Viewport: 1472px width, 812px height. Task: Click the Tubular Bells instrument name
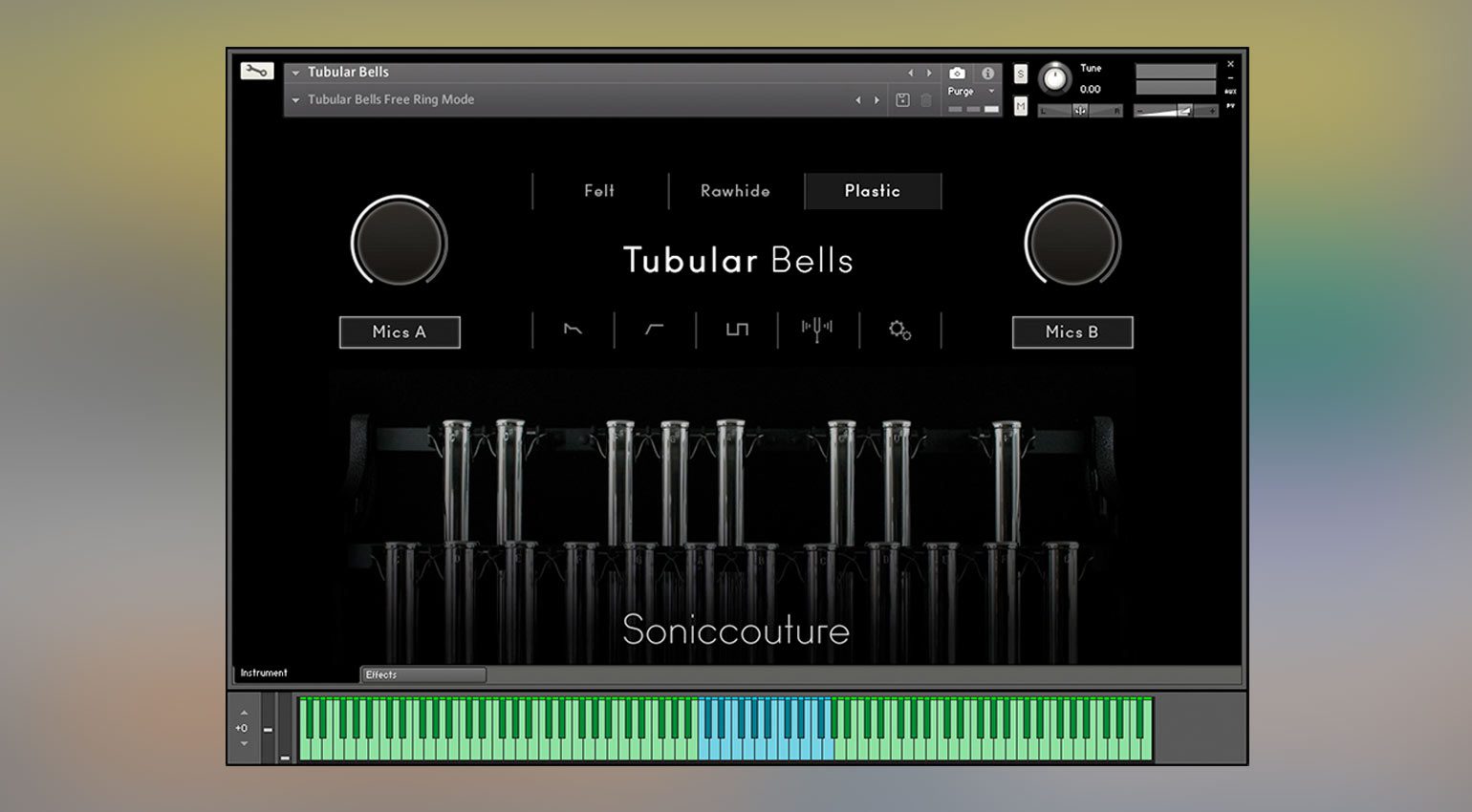[348, 72]
